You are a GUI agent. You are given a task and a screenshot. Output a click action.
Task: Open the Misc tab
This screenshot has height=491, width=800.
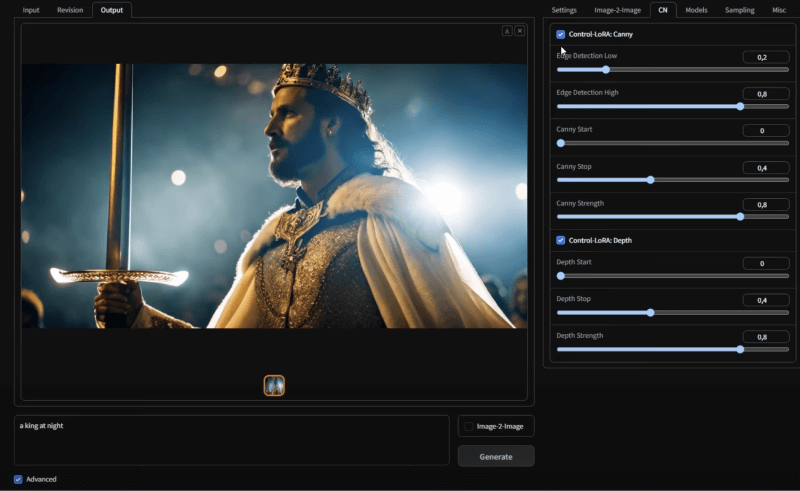pyautogui.click(x=778, y=10)
